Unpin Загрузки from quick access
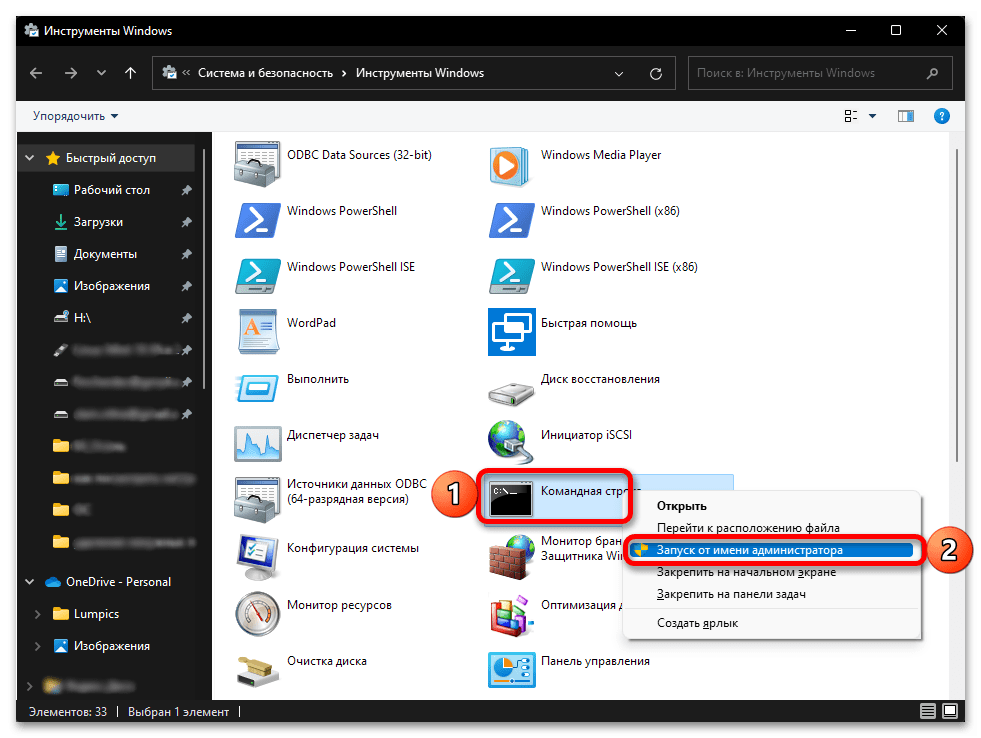 click(x=186, y=222)
